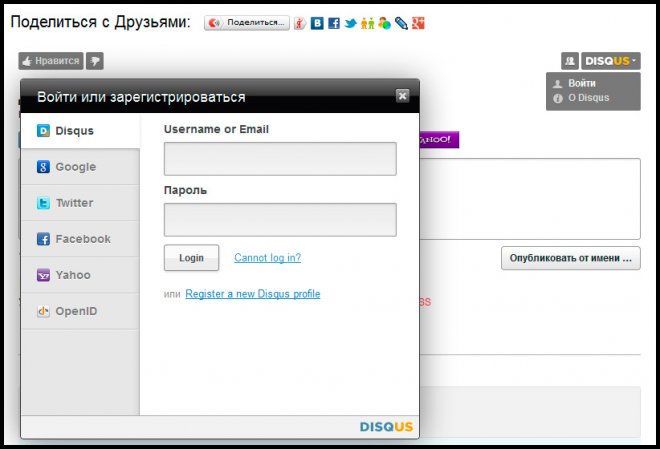Viewport: 660px width, 449px height.
Task: Close the Войти или зарегистрироваться dialog
Action: point(402,96)
